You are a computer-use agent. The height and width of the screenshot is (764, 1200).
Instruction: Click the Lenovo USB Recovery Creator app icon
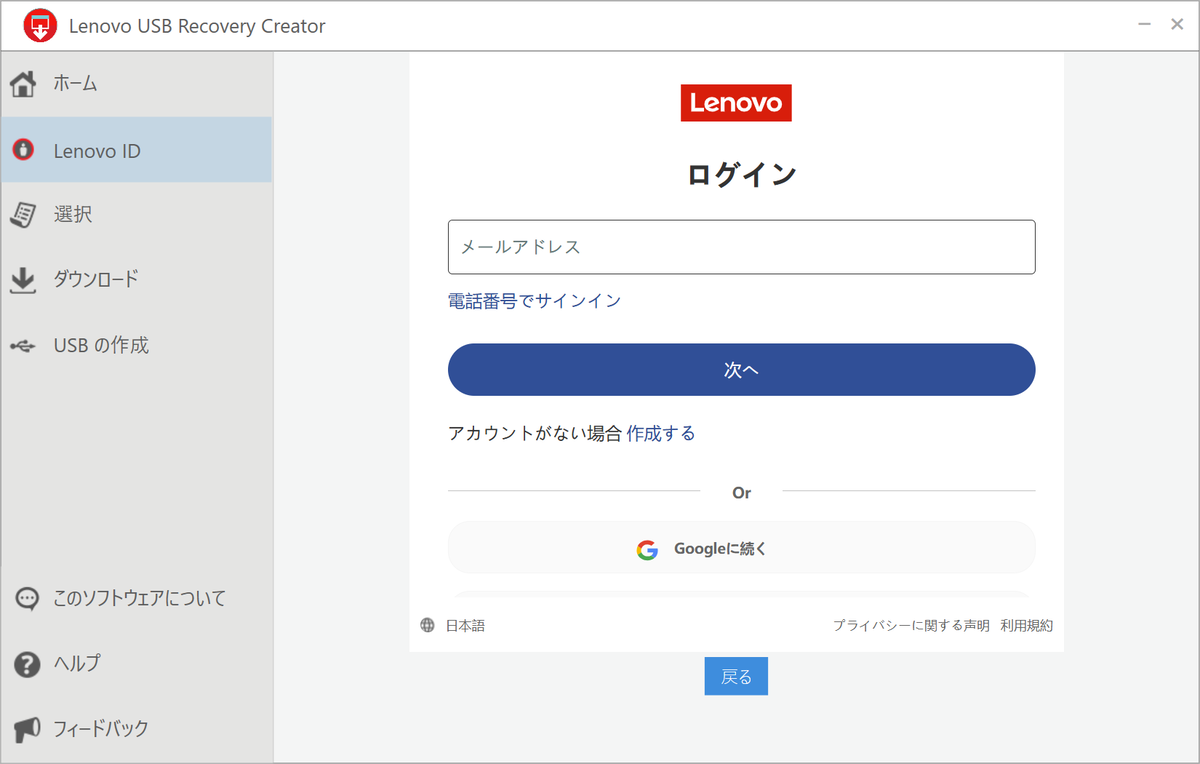pos(40,26)
